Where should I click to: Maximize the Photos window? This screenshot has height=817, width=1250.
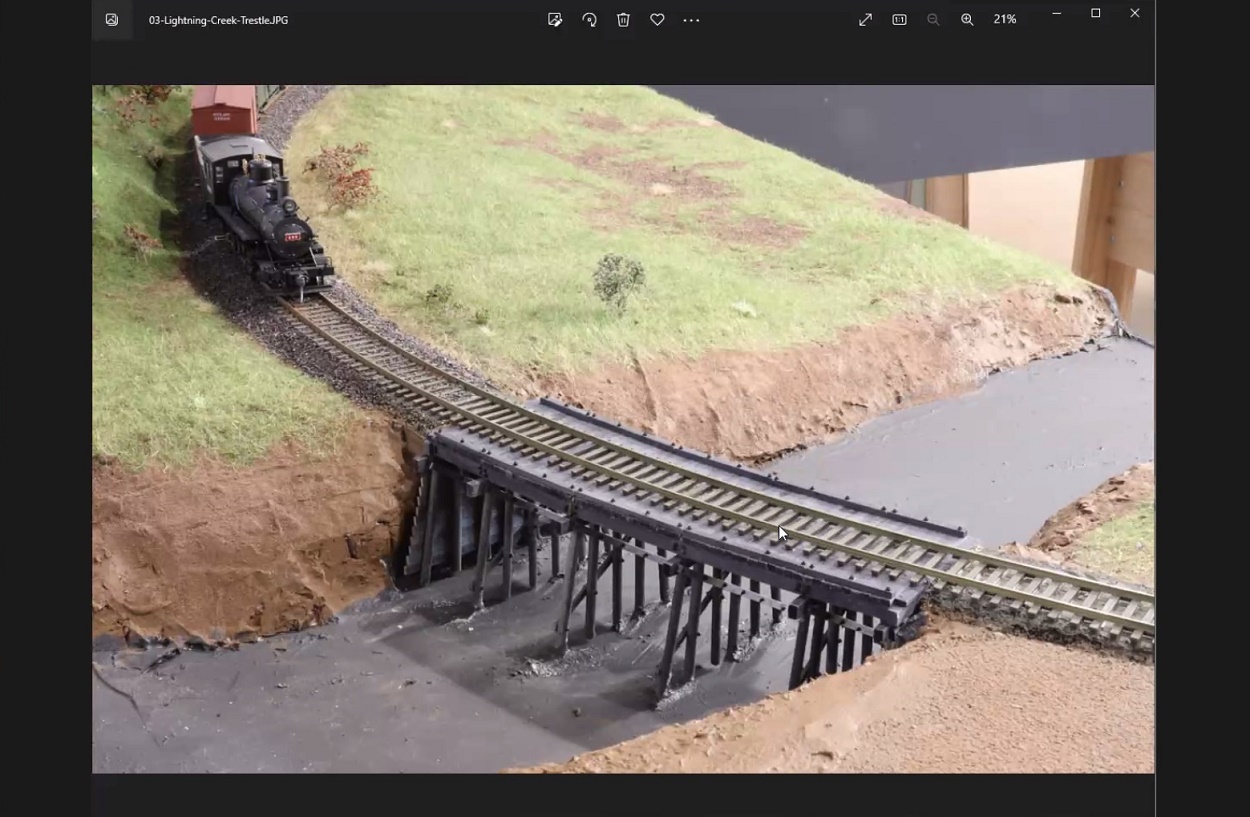pyautogui.click(x=1095, y=13)
